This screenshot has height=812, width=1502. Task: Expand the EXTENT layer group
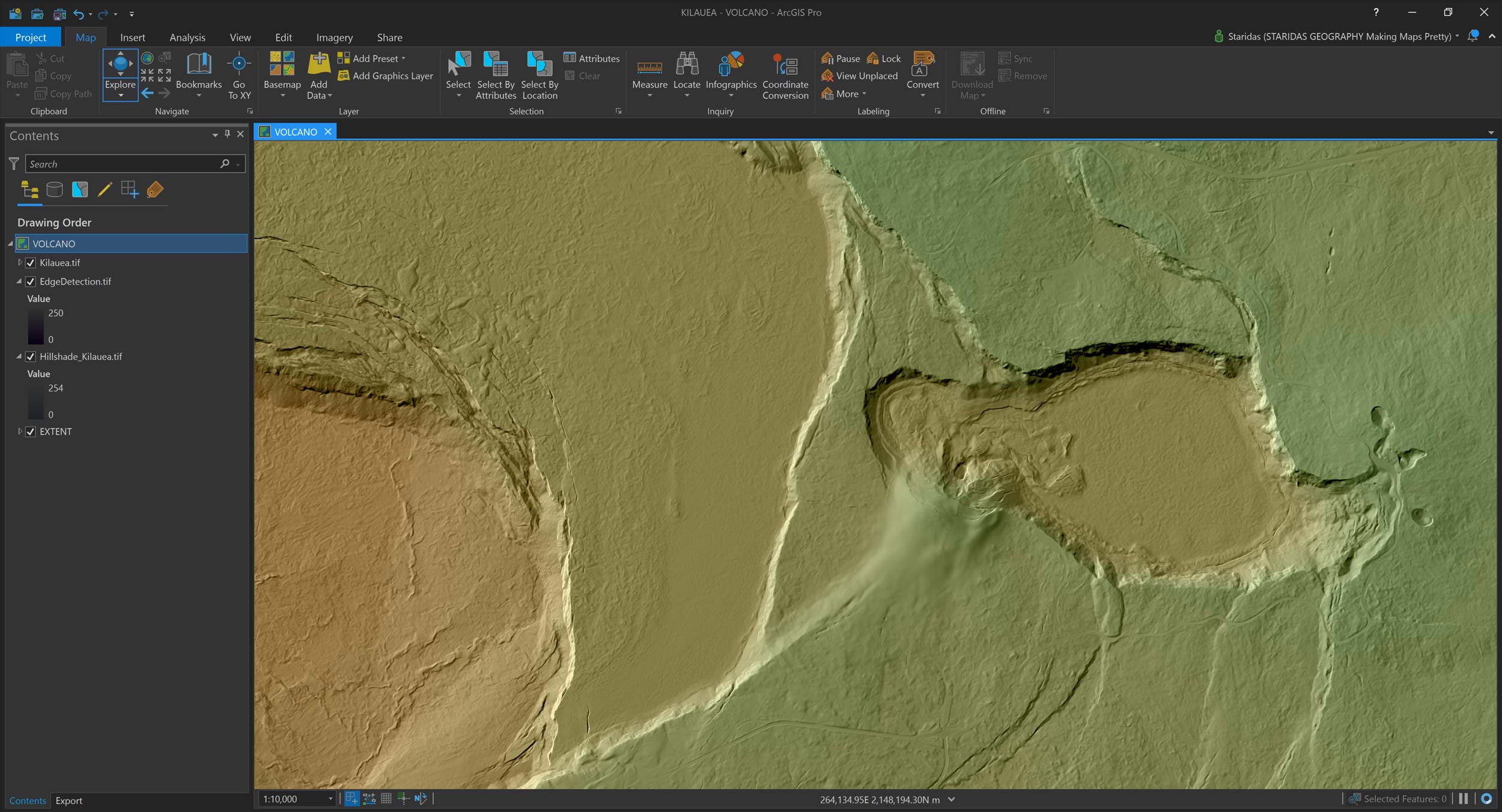(20, 431)
